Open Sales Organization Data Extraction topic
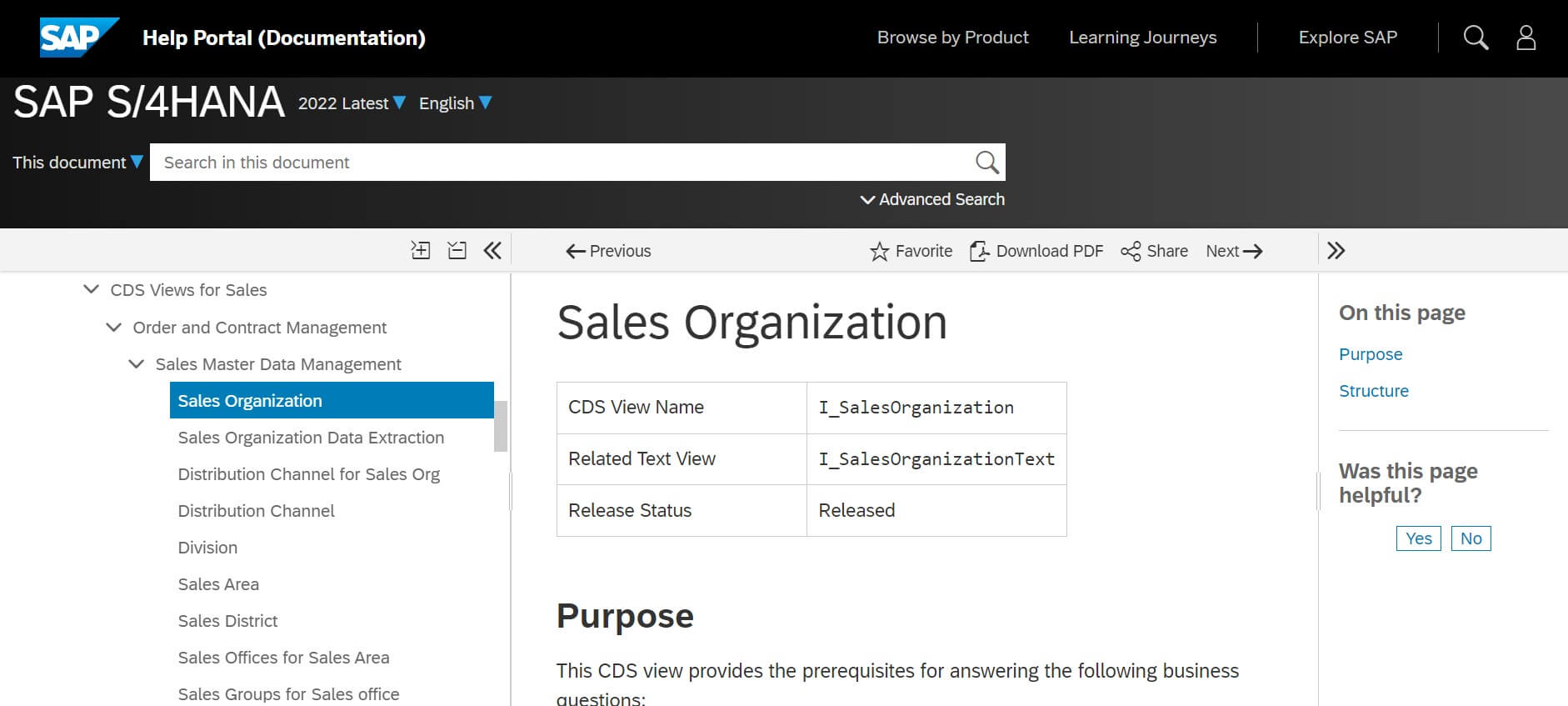 click(311, 437)
